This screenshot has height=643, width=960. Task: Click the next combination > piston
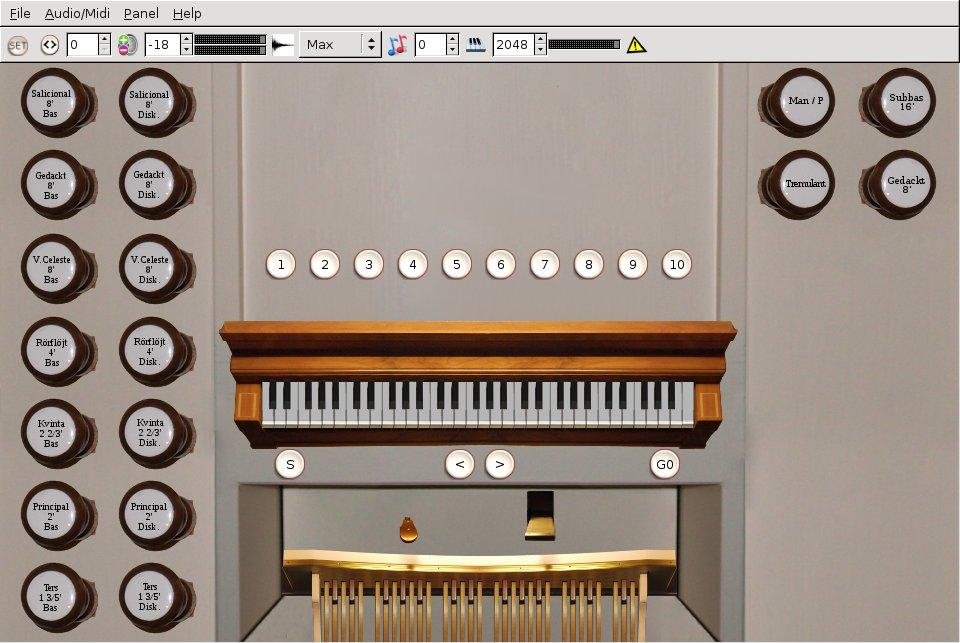pyautogui.click(x=500, y=465)
